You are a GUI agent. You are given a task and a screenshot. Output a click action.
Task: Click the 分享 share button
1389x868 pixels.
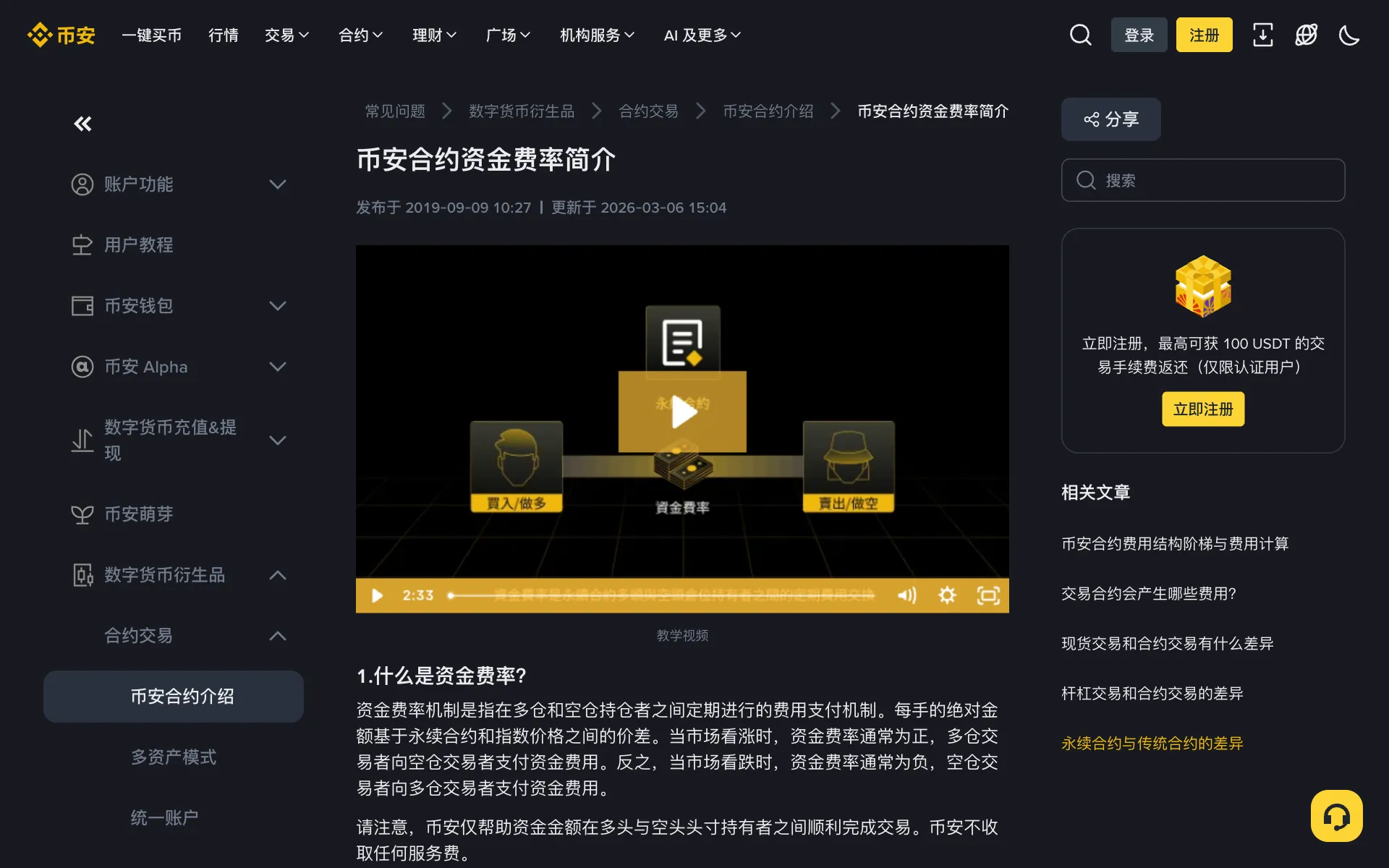coord(1110,119)
